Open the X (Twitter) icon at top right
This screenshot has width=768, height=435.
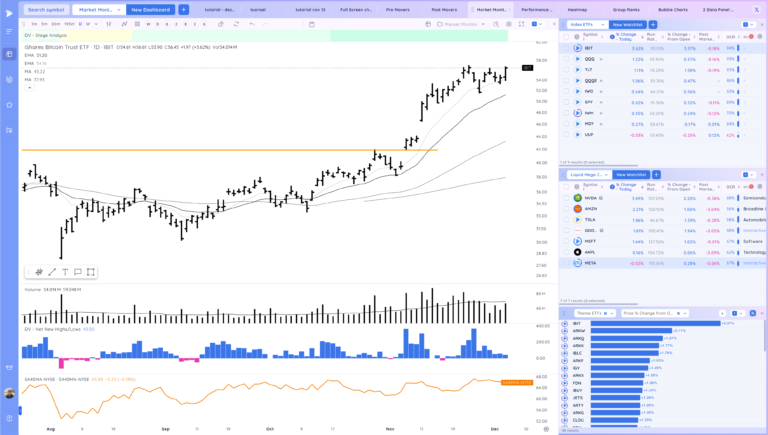coord(755,9)
